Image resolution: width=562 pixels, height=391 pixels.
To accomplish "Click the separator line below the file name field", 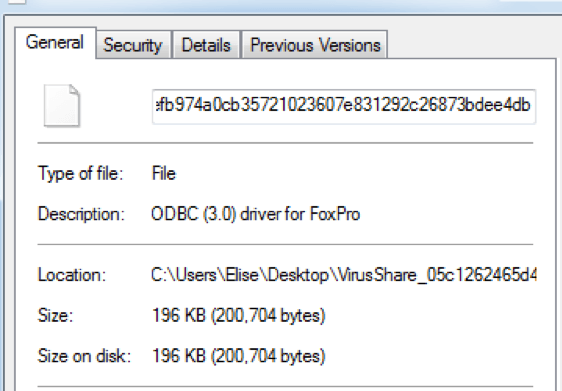I will (x=285, y=143).
